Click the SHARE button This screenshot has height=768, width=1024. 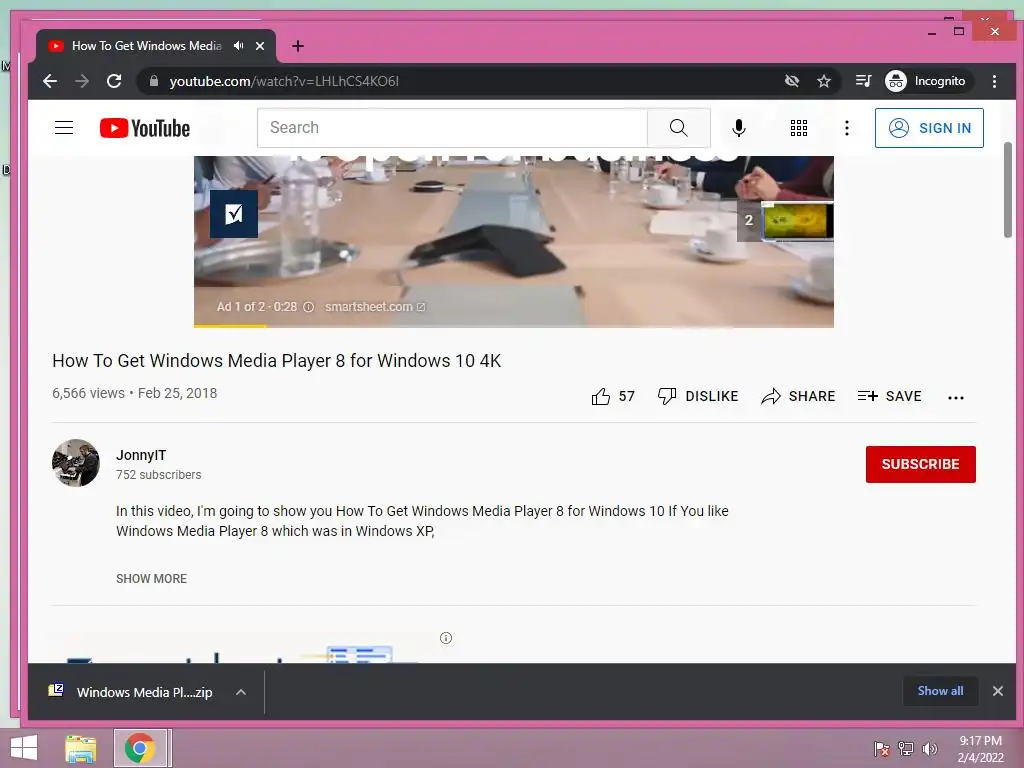[x=798, y=396]
